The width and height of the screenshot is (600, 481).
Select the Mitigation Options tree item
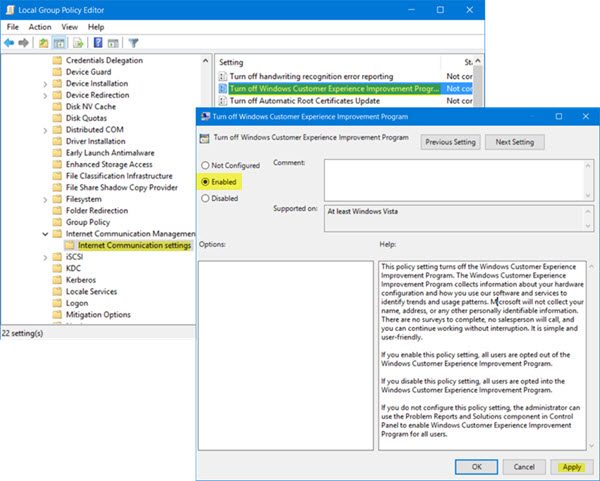pyautogui.click(x=98, y=315)
